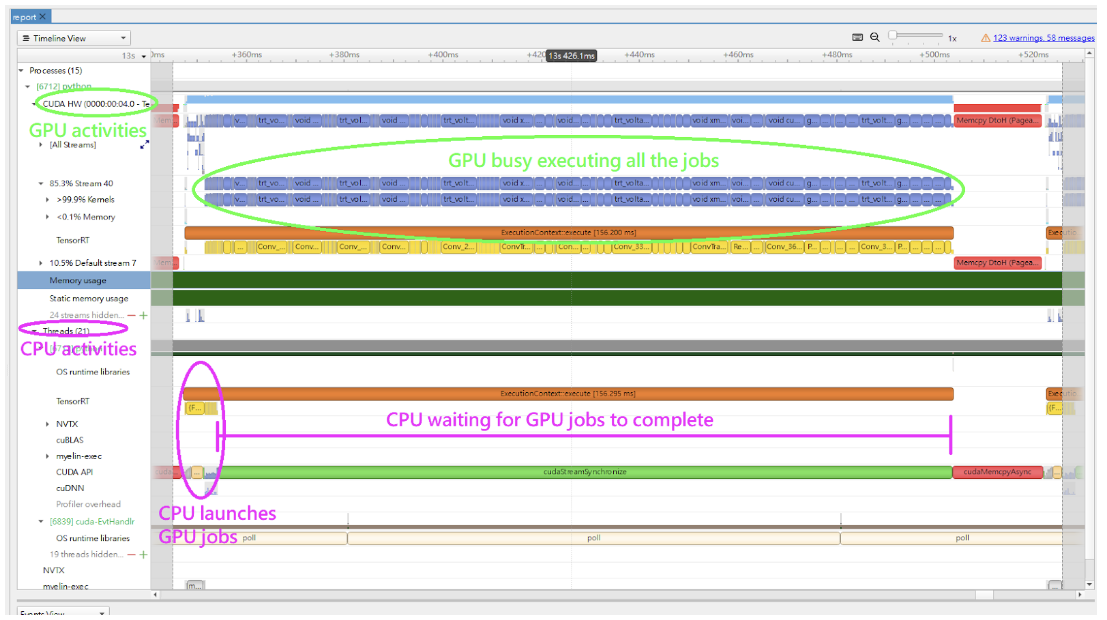The image size is (1107, 620).
Task: Click the red minus next to 19 threads hidden
Action: pos(131,554)
